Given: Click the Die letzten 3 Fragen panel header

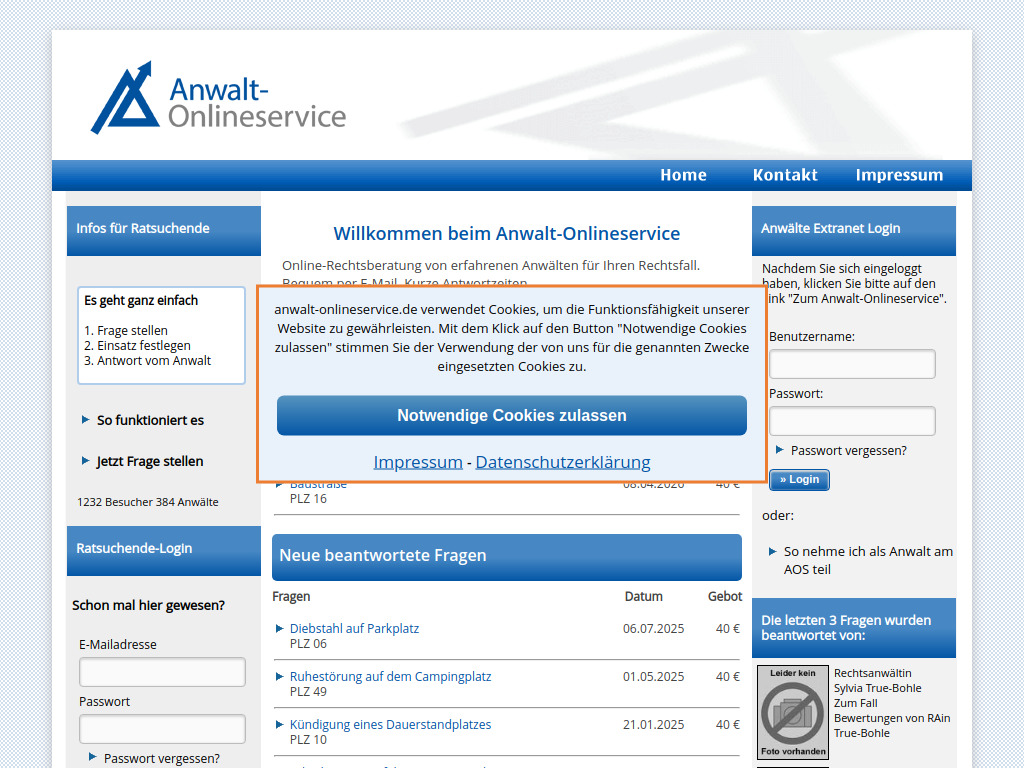Looking at the screenshot, I should [854, 628].
